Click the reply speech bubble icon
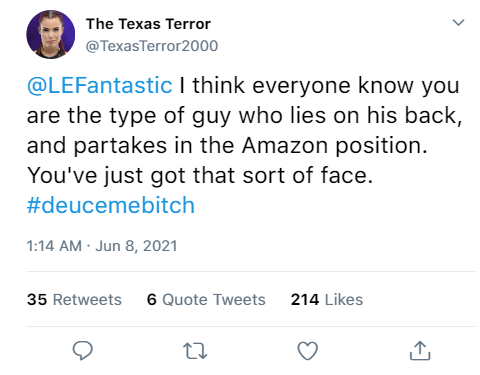 [x=82, y=351]
